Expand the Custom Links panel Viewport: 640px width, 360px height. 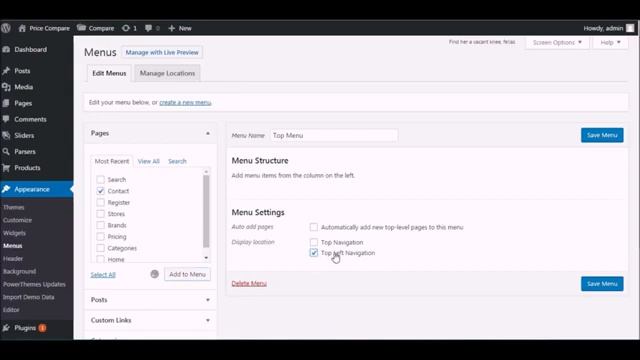click(x=208, y=320)
